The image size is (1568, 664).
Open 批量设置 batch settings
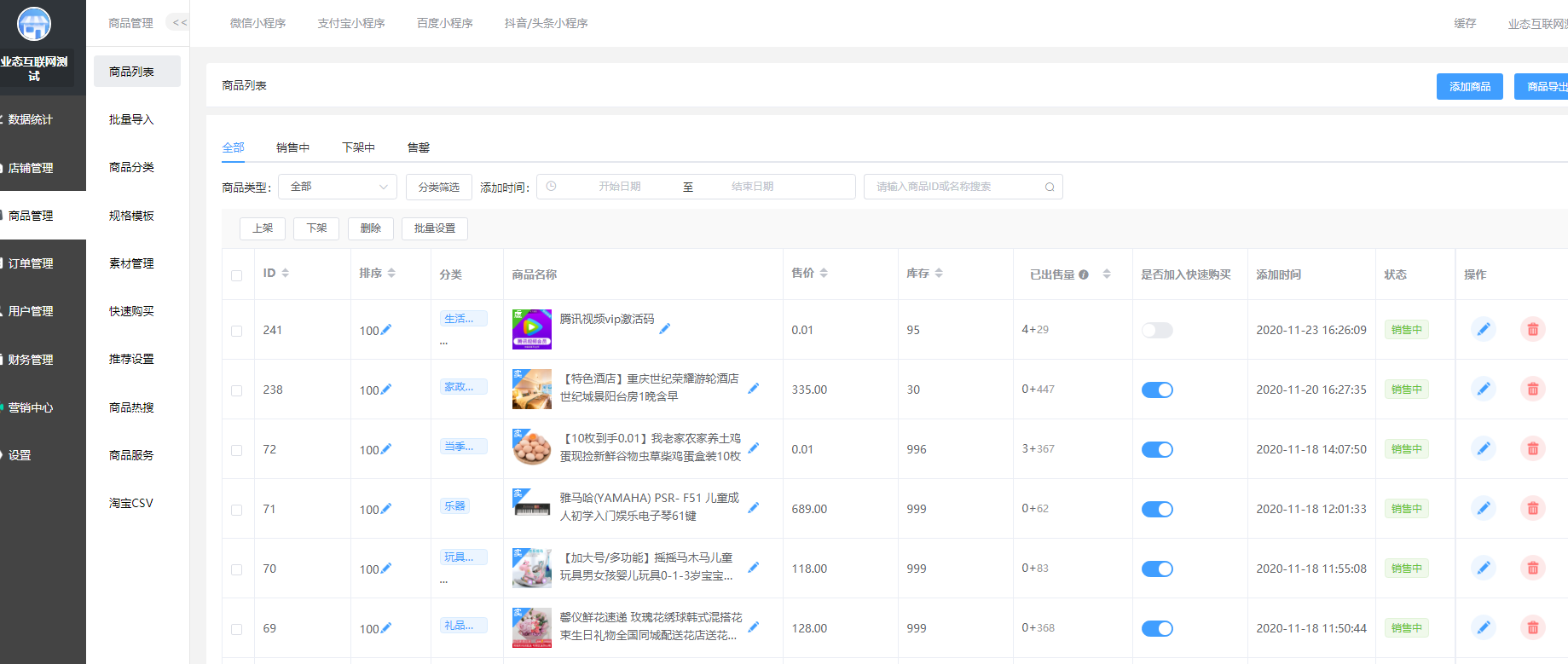(x=435, y=228)
